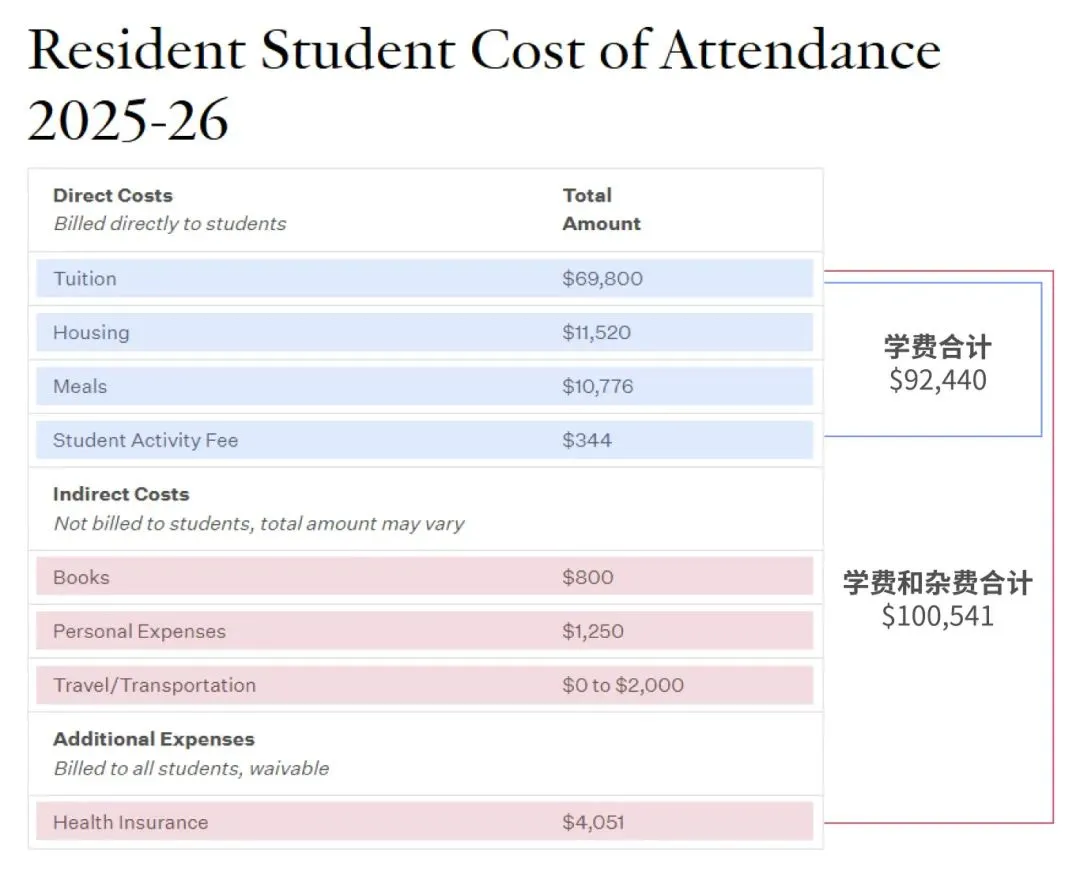Viewport: 1080px width, 883px height.
Task: Select the $0 to $2,000 travel amount
Action: tap(622, 686)
